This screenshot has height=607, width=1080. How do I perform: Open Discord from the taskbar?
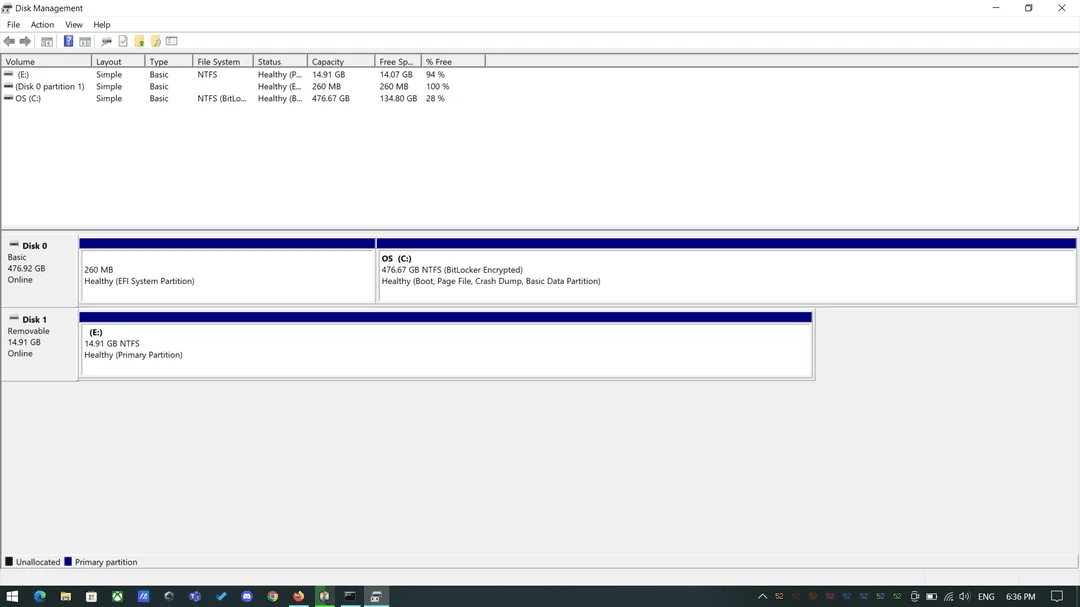point(247,596)
